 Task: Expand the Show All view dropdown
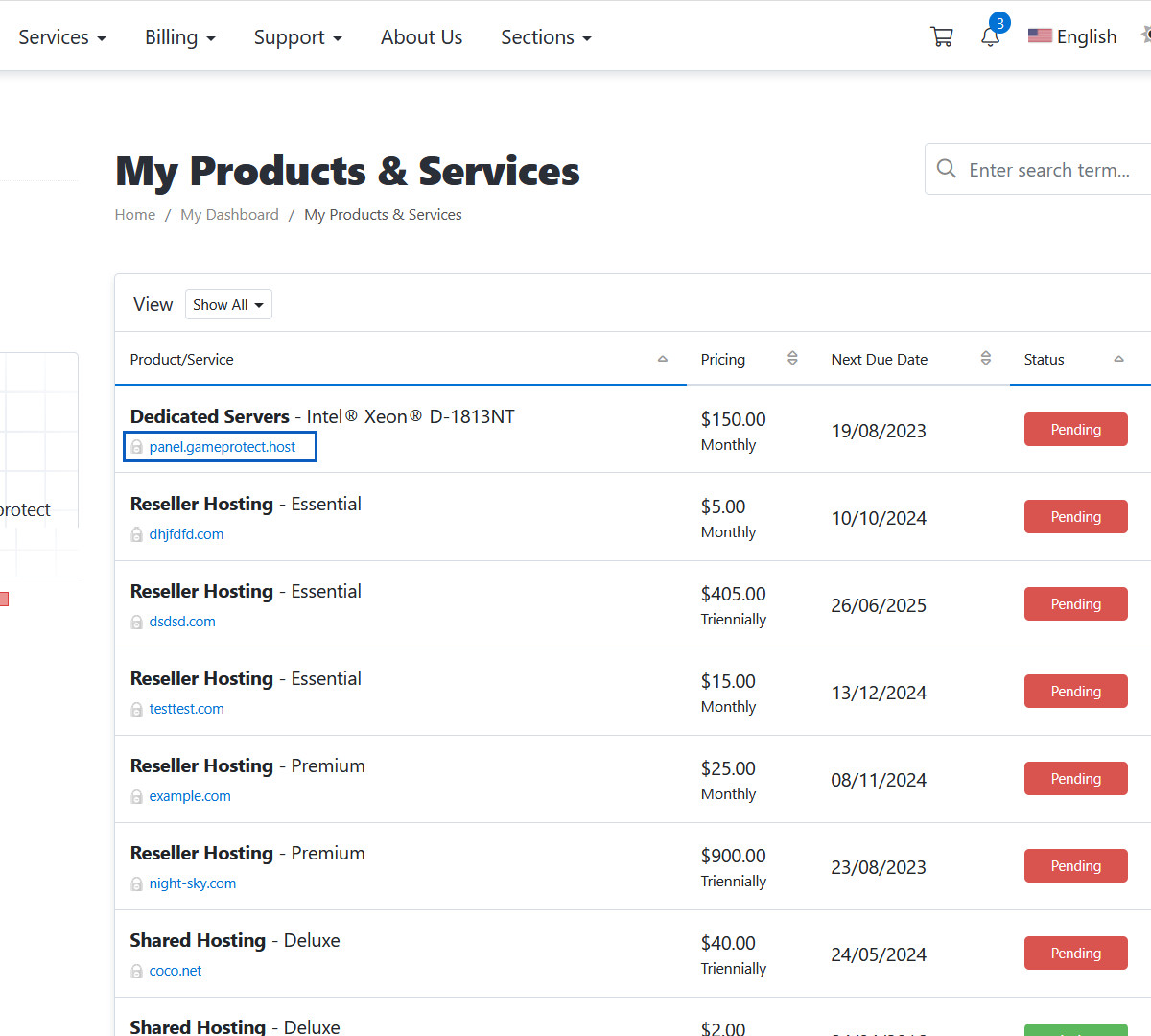tap(228, 305)
